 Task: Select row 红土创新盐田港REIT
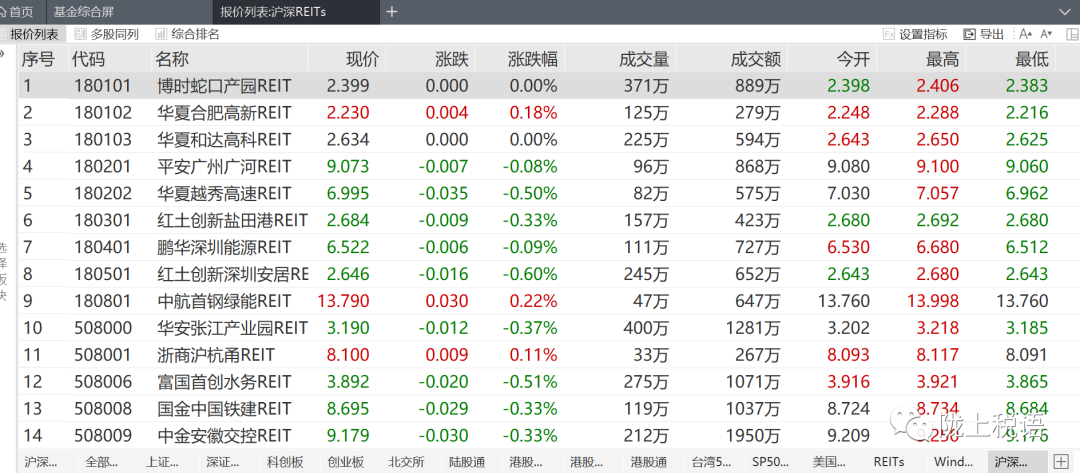(x=549, y=220)
